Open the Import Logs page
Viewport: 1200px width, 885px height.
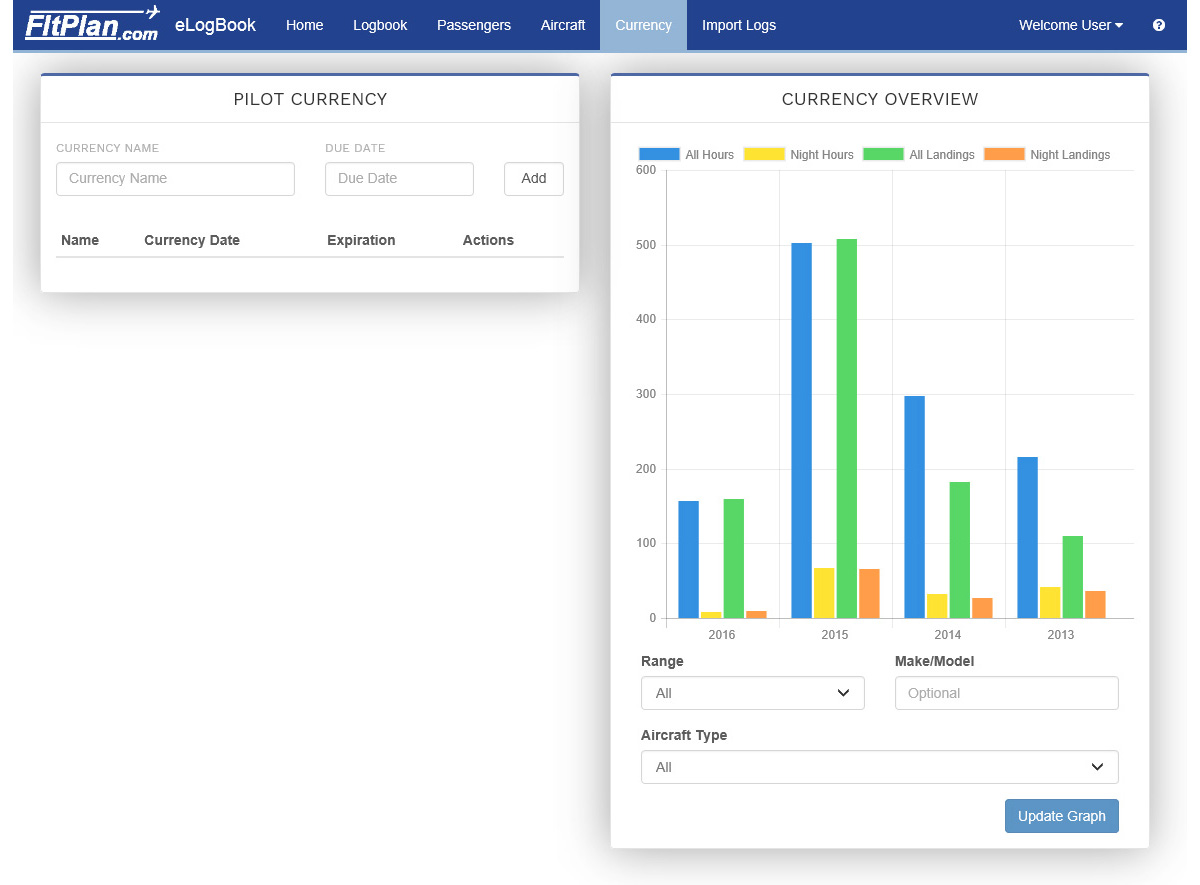coord(739,25)
